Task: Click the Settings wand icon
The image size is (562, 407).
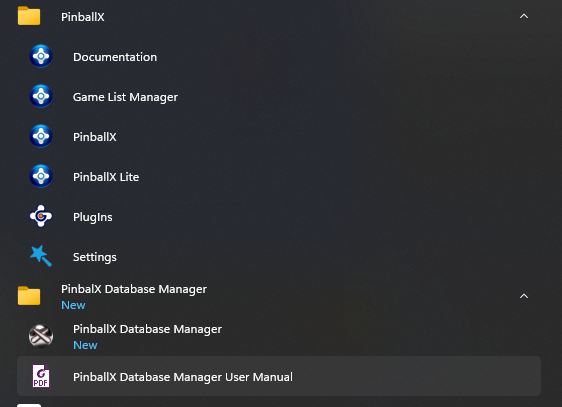Action: 41,256
